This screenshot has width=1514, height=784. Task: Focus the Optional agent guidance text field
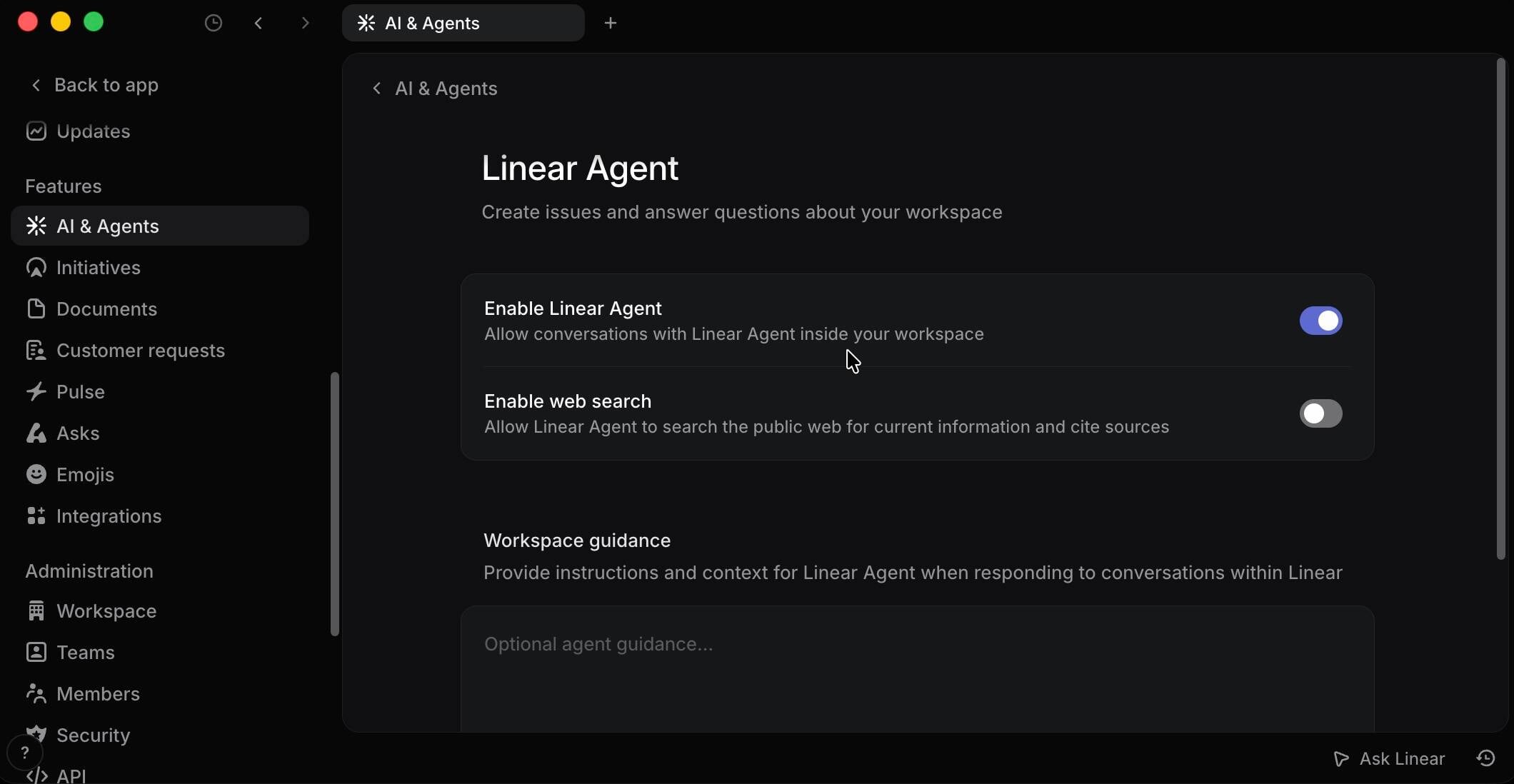point(917,664)
